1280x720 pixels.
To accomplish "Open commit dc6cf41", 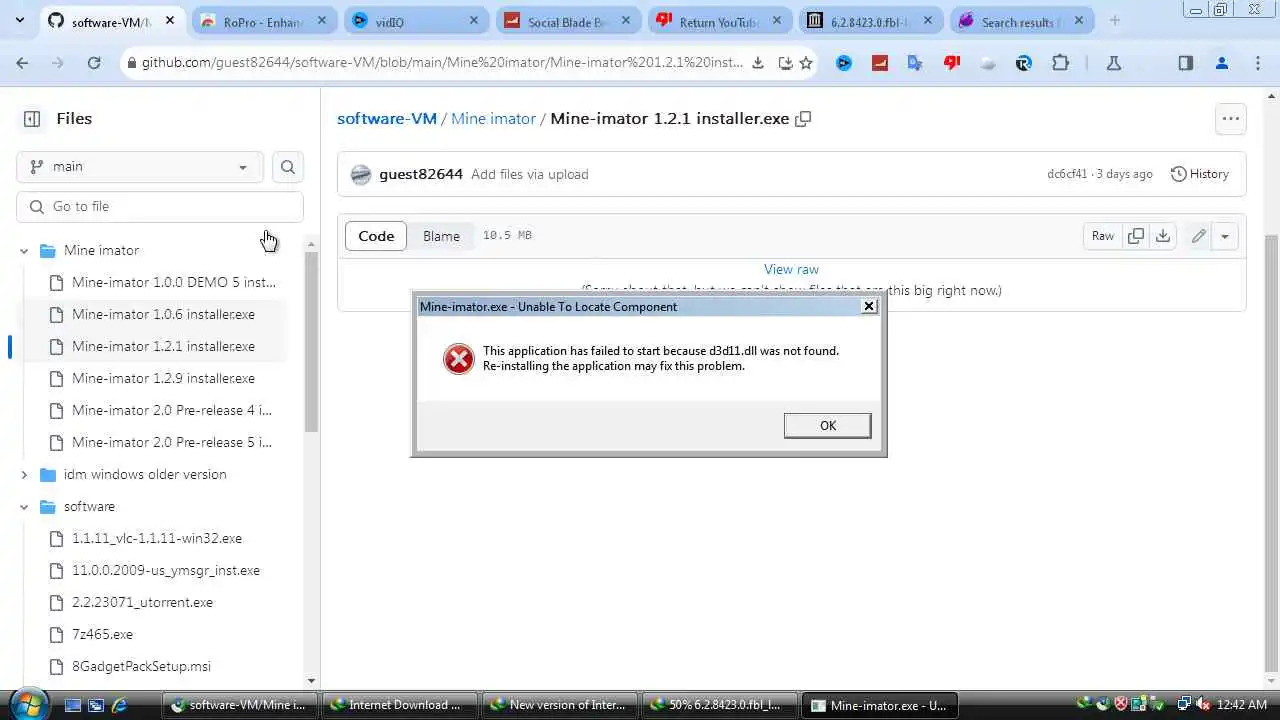I will coord(1067,174).
